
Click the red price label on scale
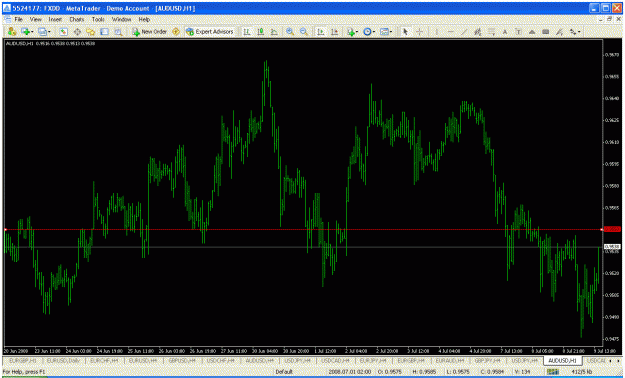(612, 229)
